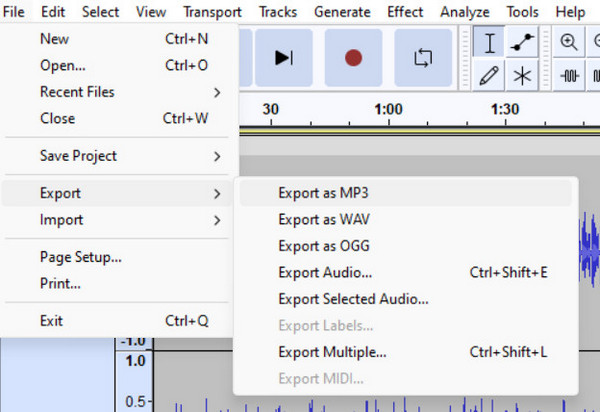The height and width of the screenshot is (412, 600).
Task: Toggle the Loop playback button
Action: pos(422,57)
